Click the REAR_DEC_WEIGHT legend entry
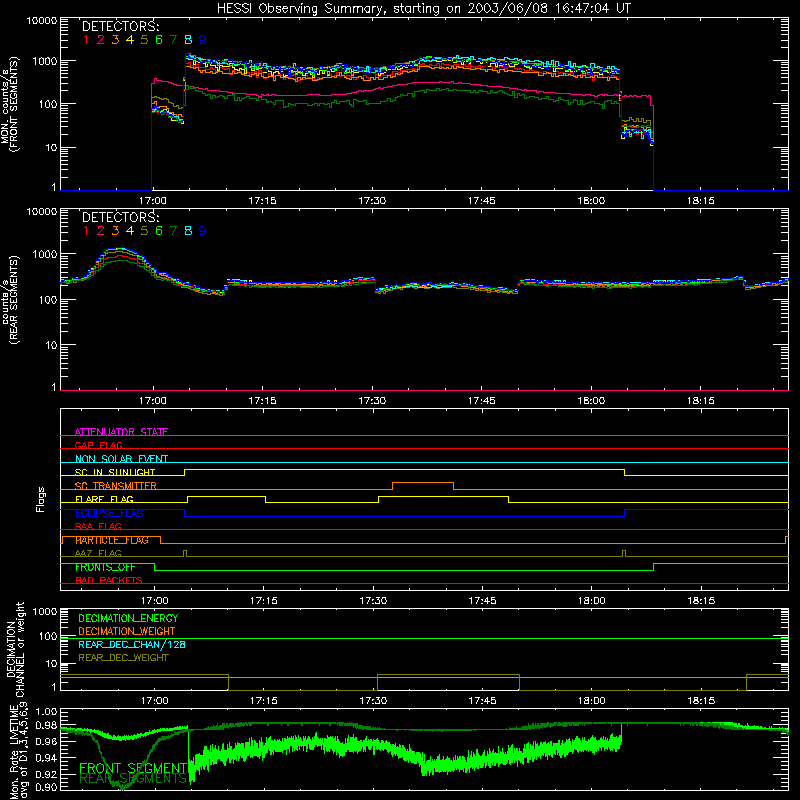 123,658
